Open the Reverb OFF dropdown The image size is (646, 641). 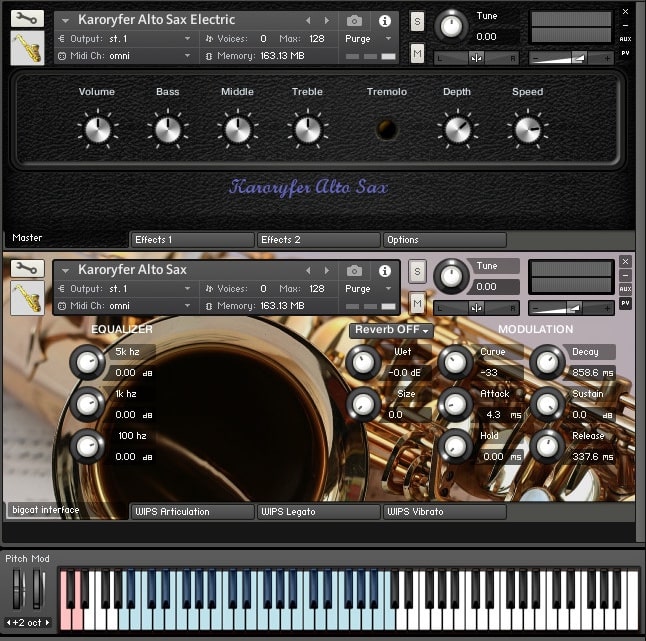tap(391, 330)
